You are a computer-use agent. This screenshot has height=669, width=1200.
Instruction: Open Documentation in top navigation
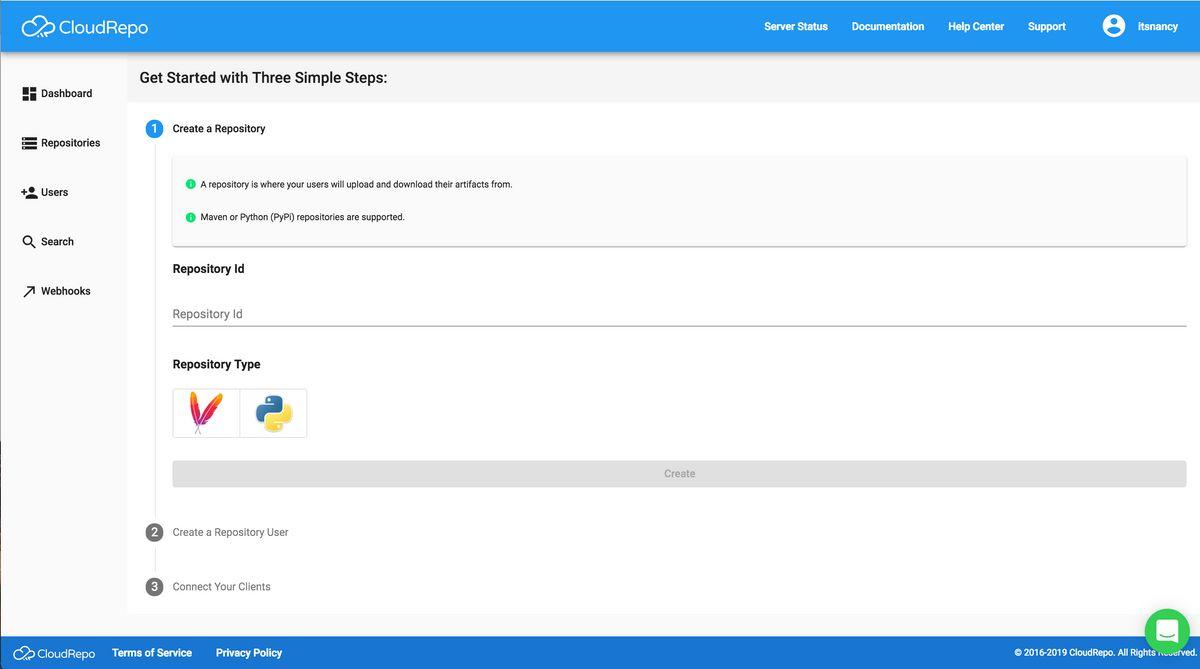tap(887, 27)
